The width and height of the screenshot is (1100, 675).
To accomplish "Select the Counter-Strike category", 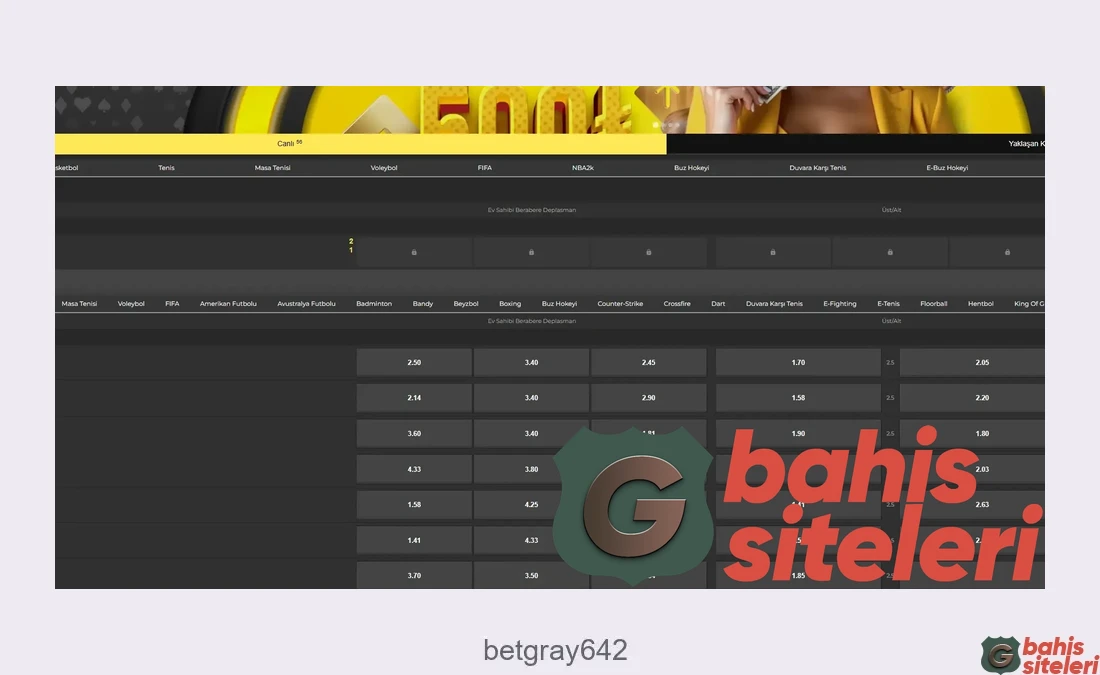I will tap(620, 303).
